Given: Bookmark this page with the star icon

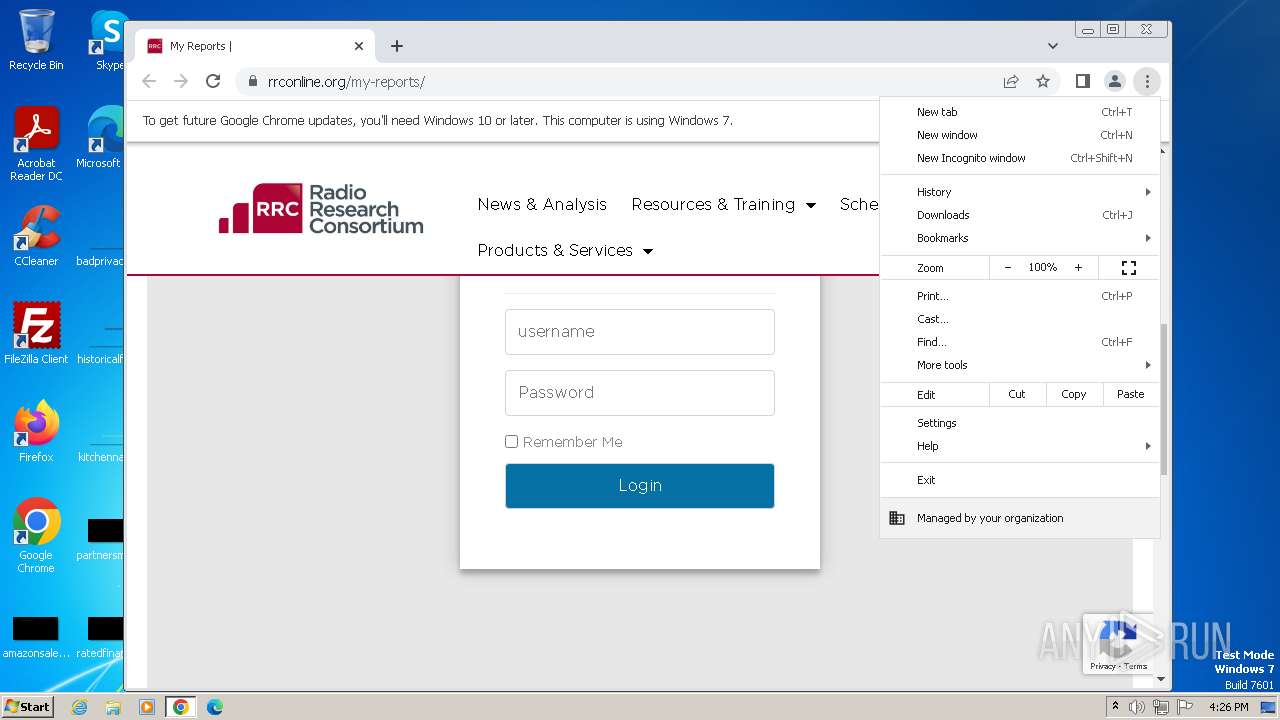Looking at the screenshot, I should (x=1043, y=81).
